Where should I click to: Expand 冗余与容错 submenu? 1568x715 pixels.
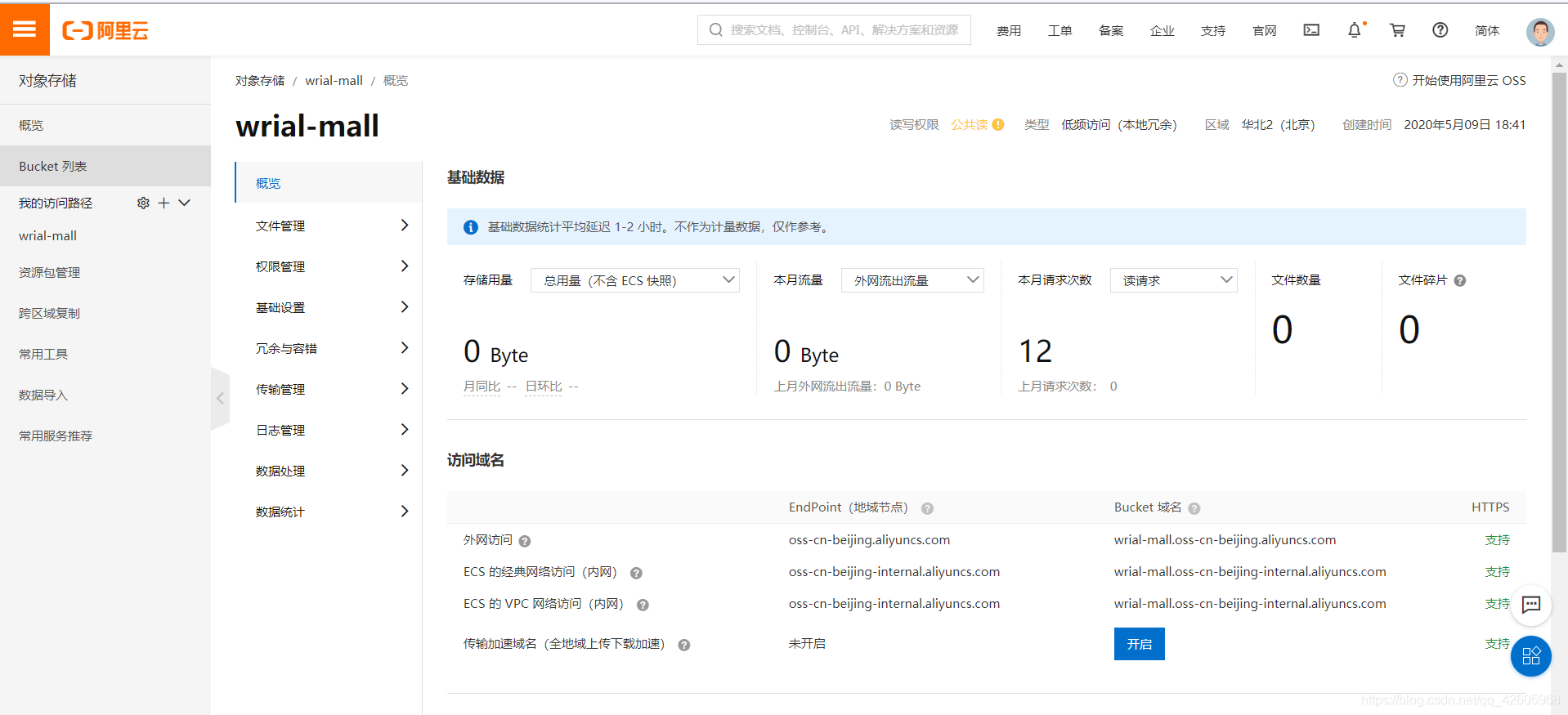[x=405, y=348]
